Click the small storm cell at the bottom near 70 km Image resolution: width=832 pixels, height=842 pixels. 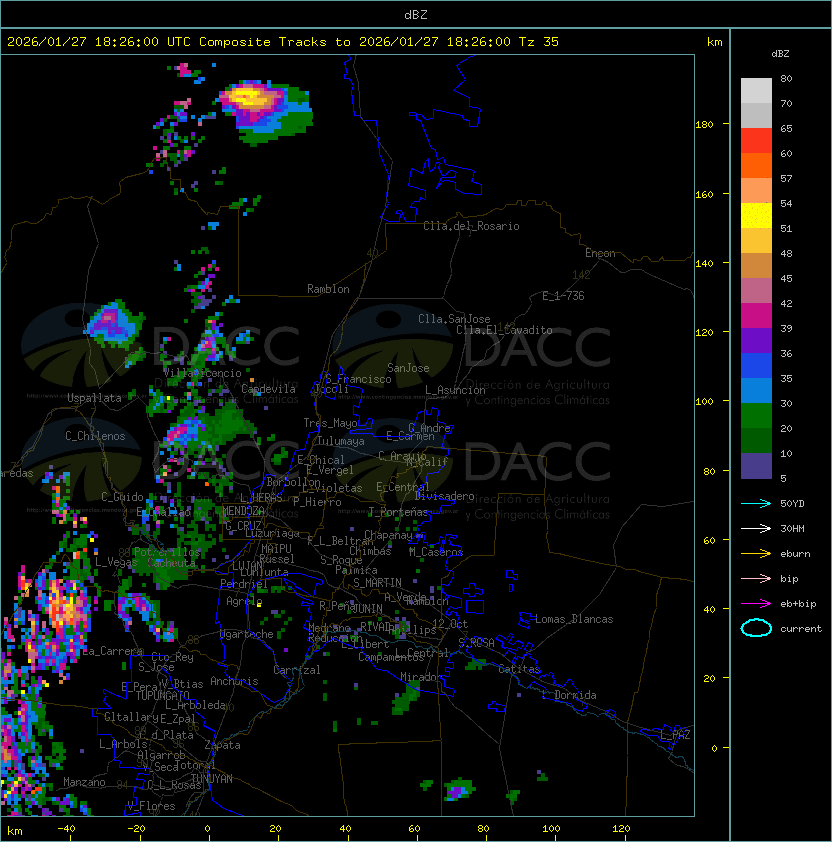click(459, 788)
